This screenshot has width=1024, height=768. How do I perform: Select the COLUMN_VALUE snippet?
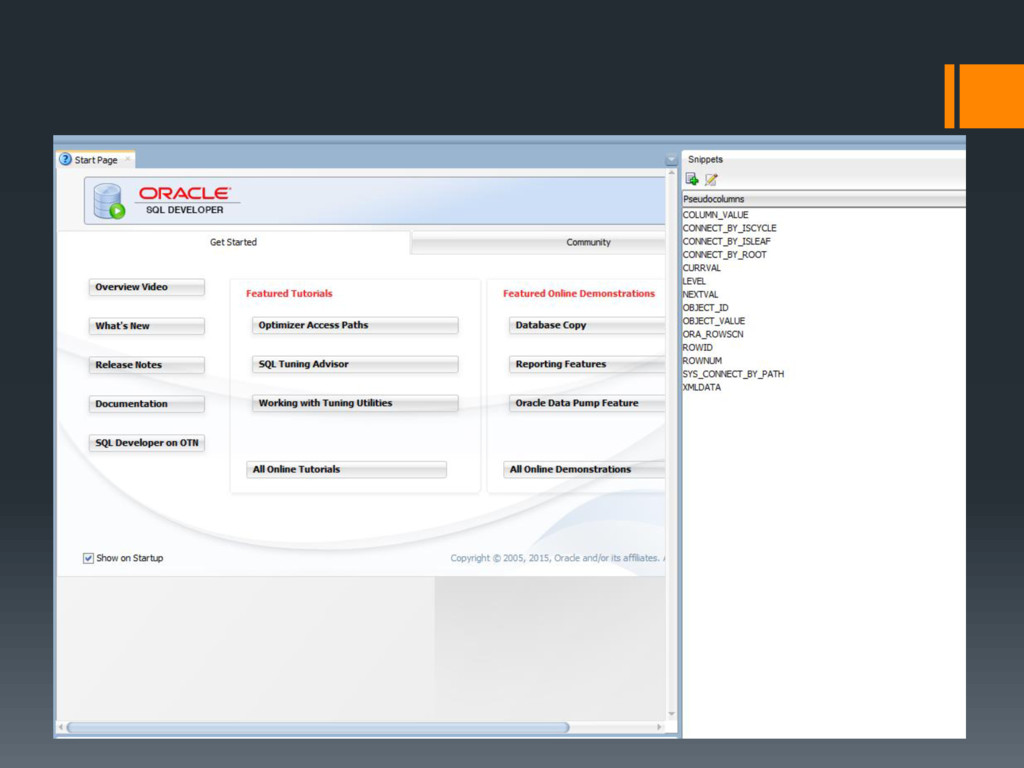pos(715,215)
